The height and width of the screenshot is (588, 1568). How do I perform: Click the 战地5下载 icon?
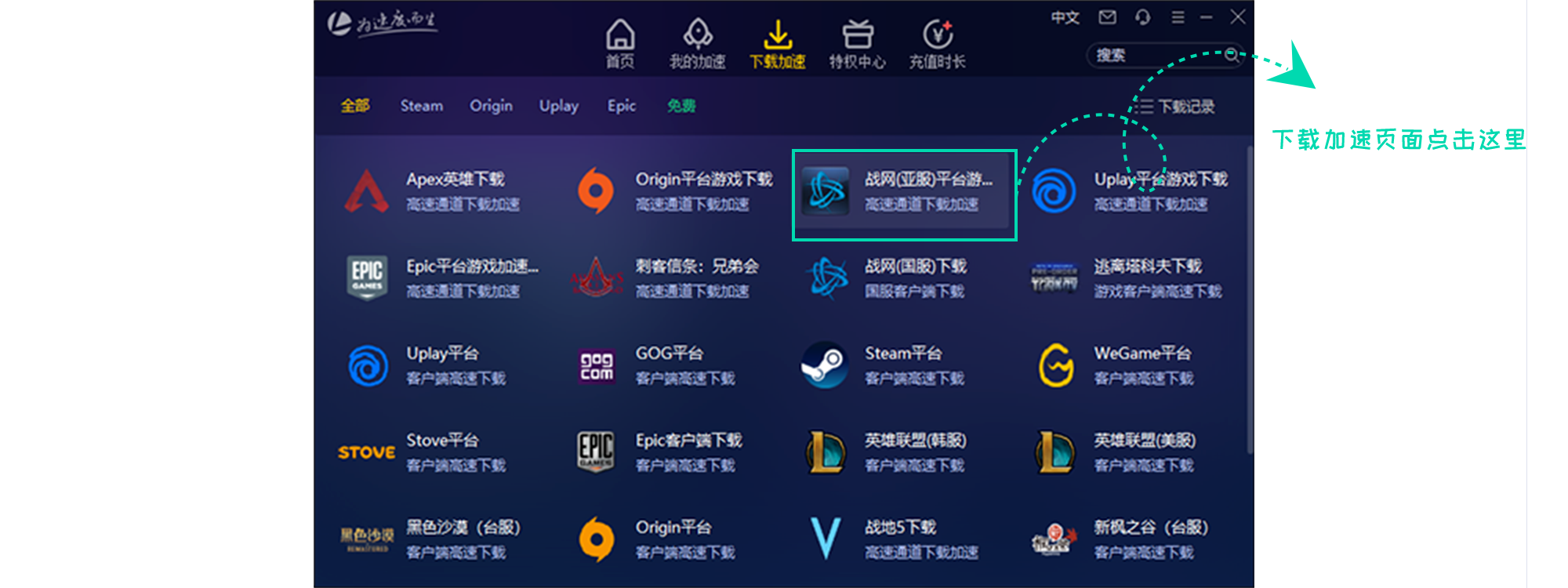(826, 539)
